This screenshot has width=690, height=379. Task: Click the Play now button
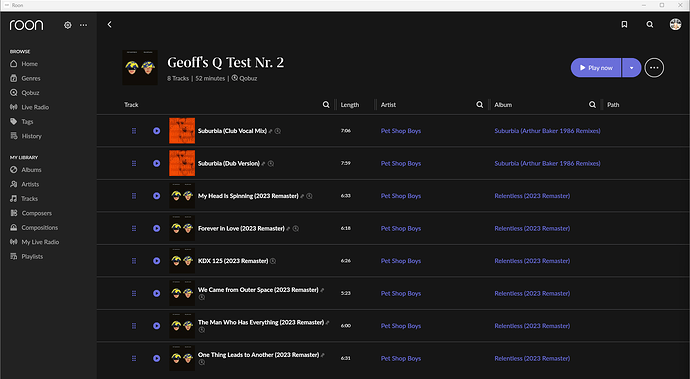596,68
